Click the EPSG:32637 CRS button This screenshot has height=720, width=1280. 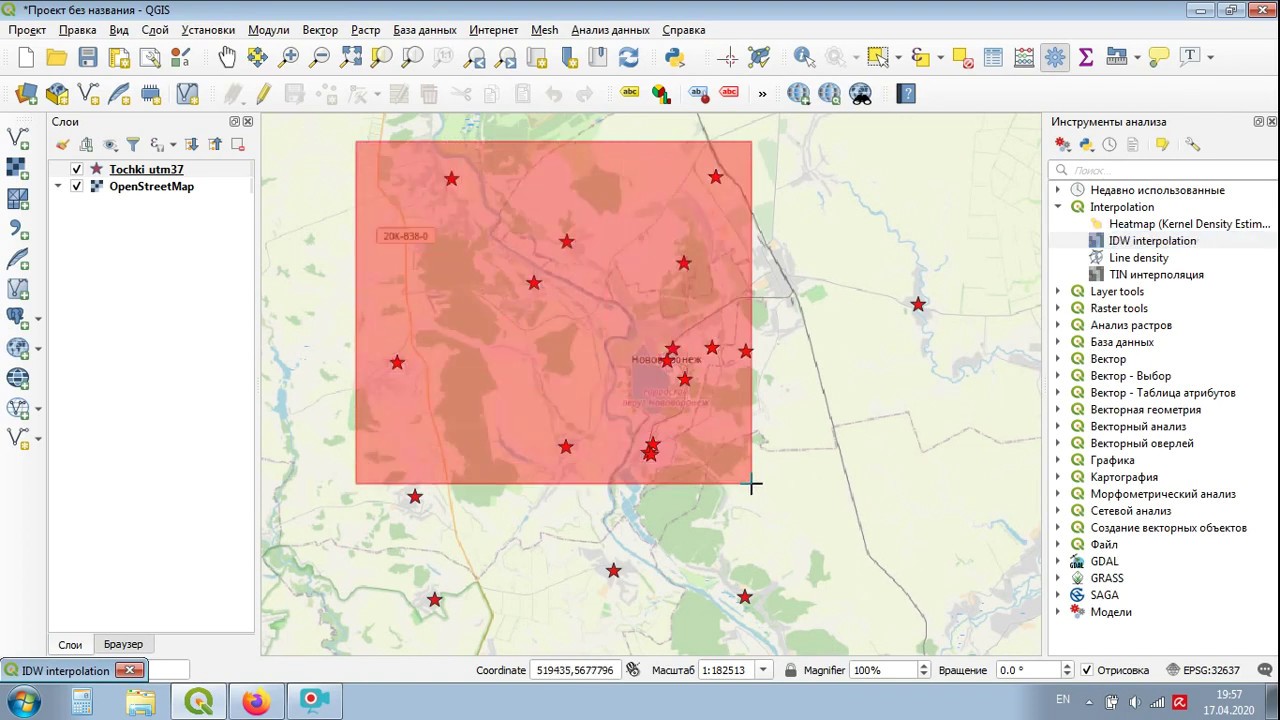tap(1201, 670)
